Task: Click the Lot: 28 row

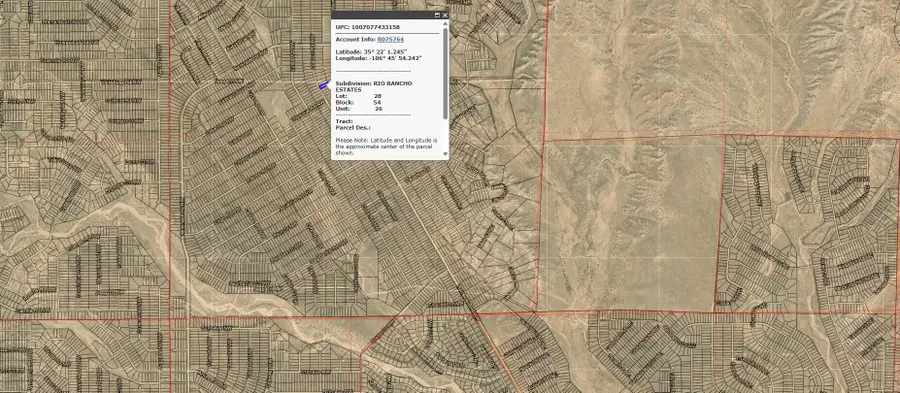Action: (359, 96)
